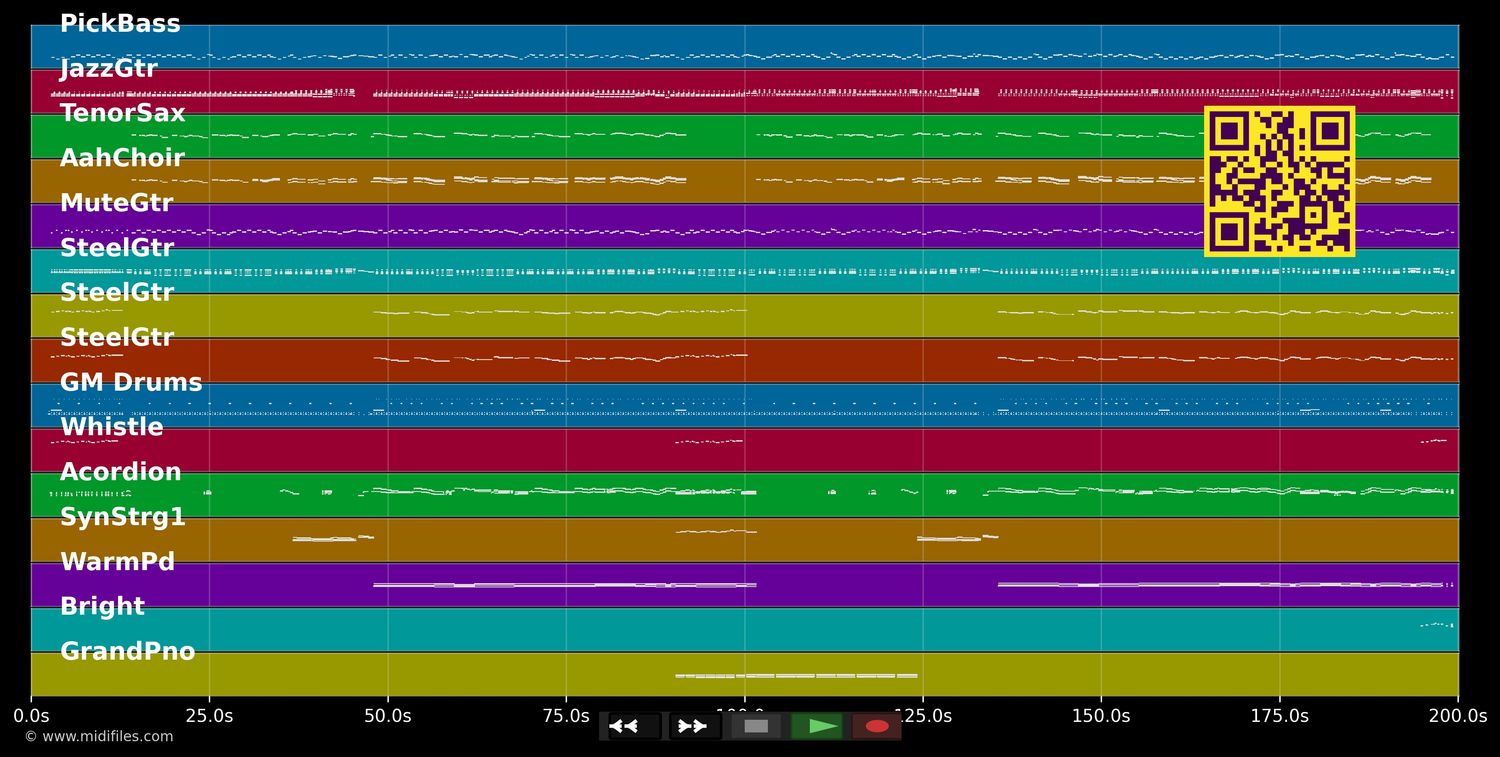
Task: Click the GrandPno track label
Action: point(127,652)
